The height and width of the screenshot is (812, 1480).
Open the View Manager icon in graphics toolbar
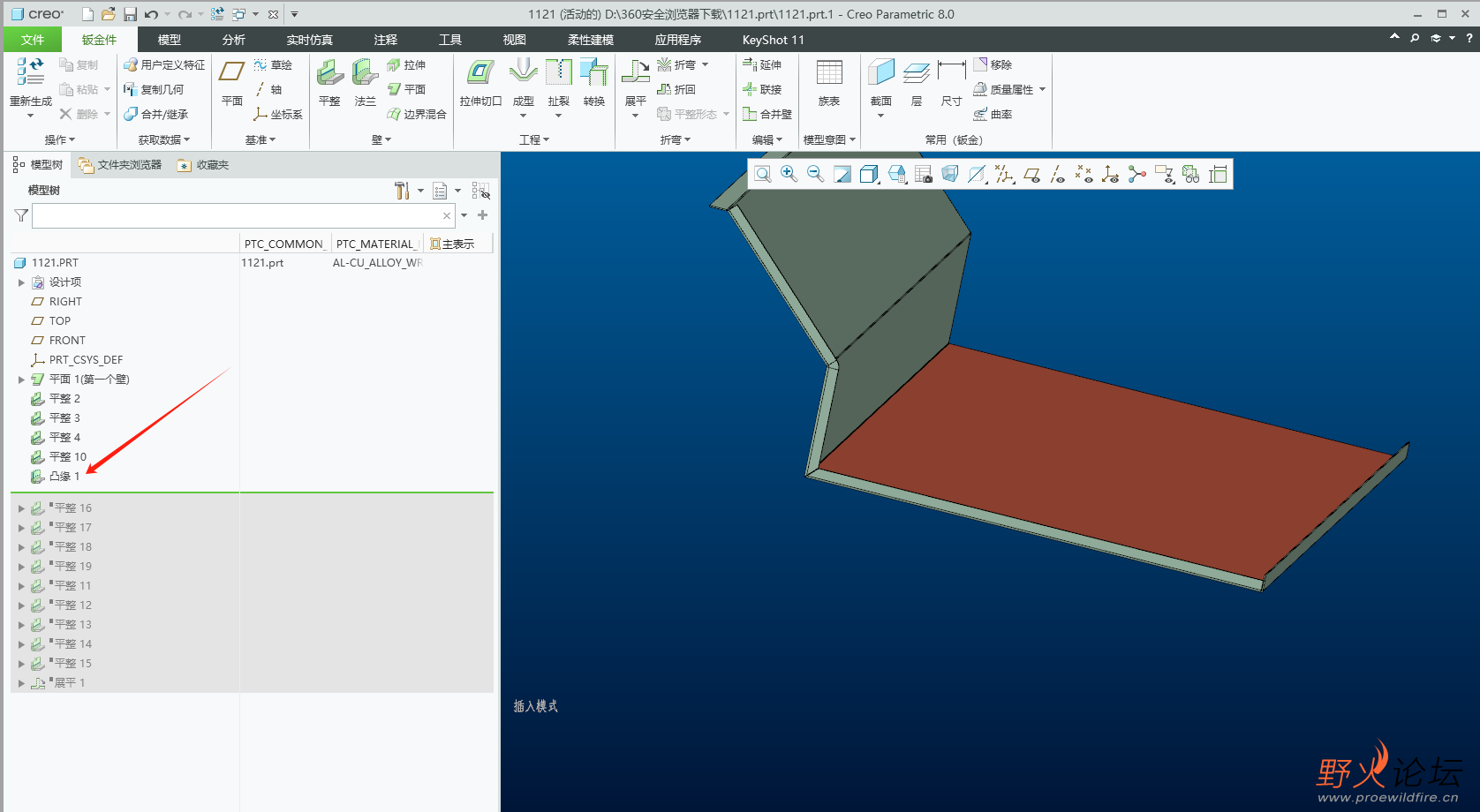point(924,175)
